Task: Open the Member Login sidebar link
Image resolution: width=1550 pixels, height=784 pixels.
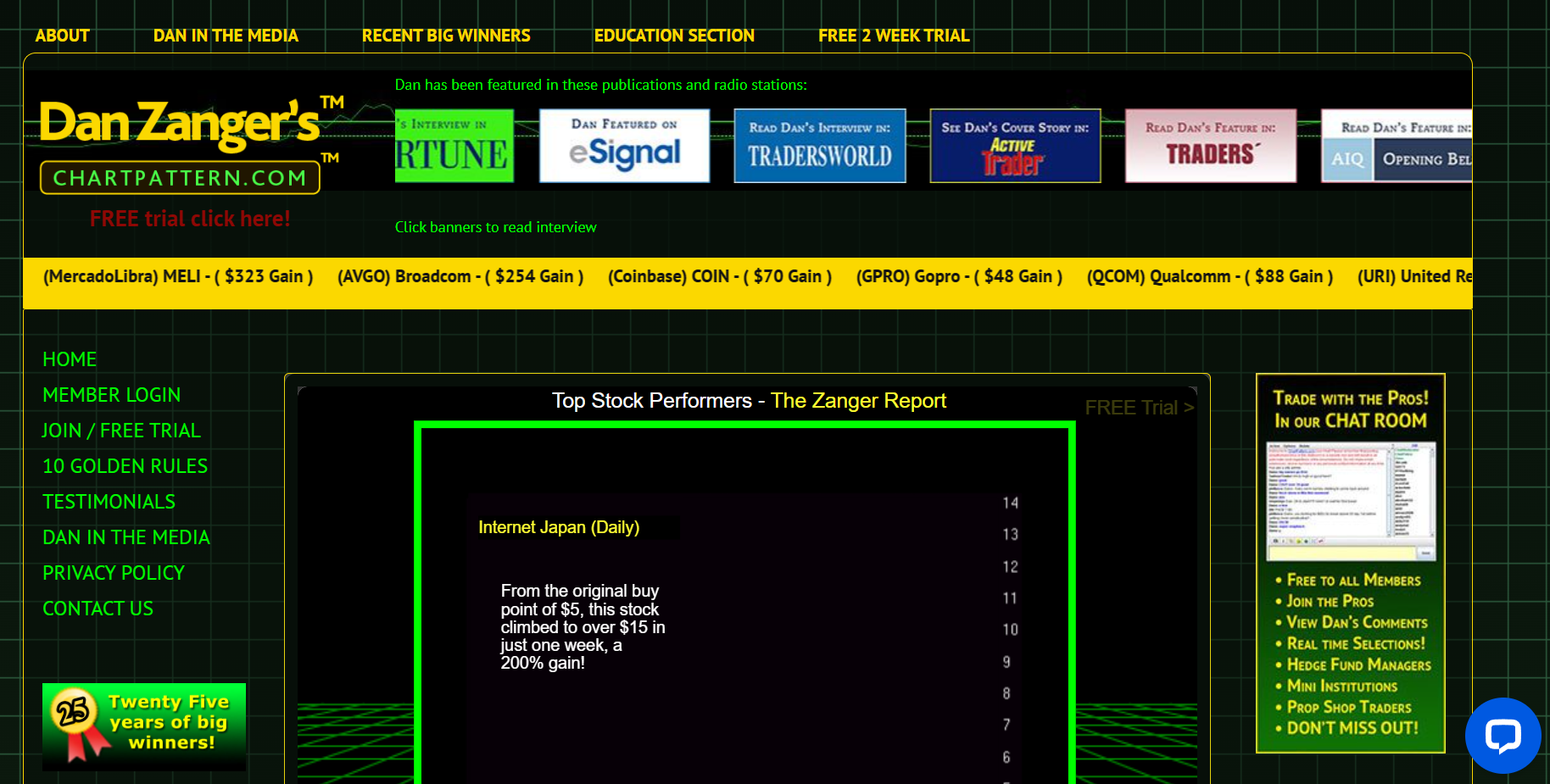Action: (x=111, y=395)
